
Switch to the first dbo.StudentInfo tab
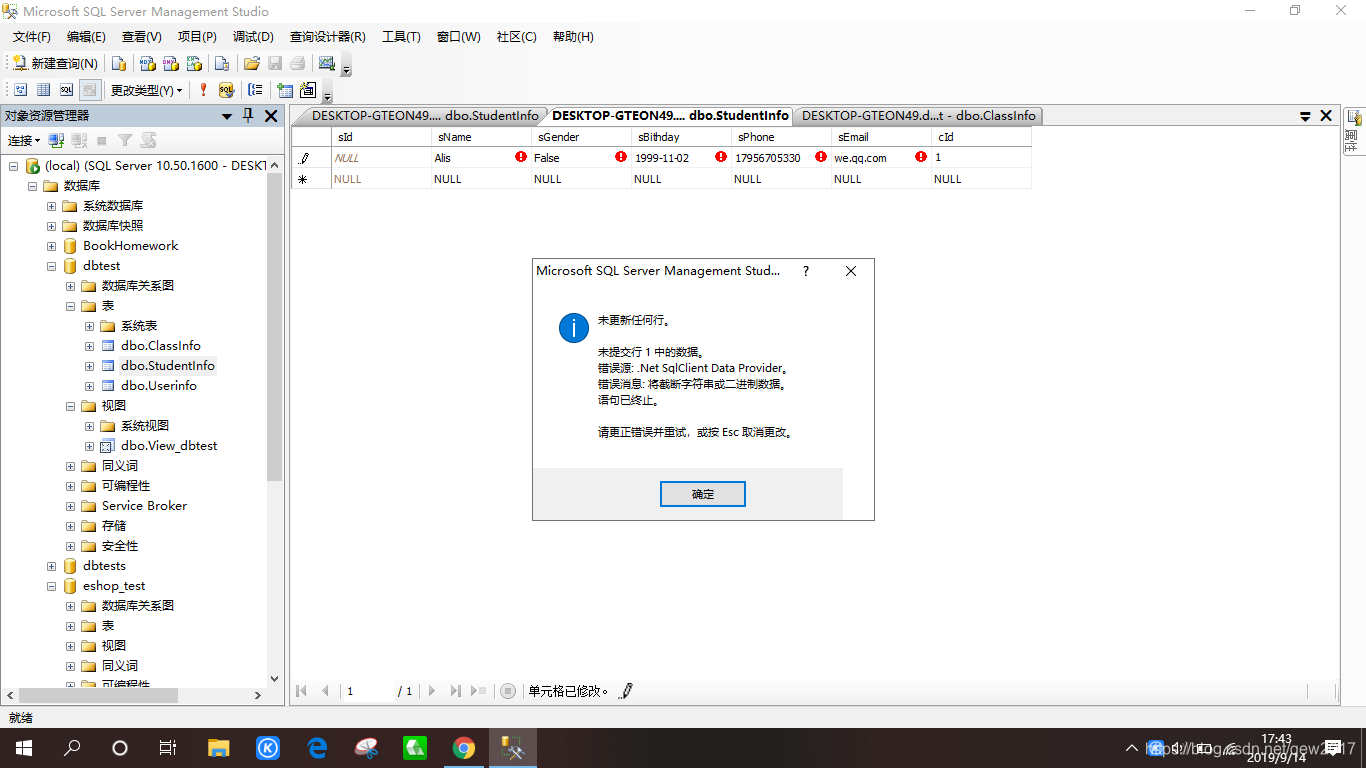tap(425, 116)
